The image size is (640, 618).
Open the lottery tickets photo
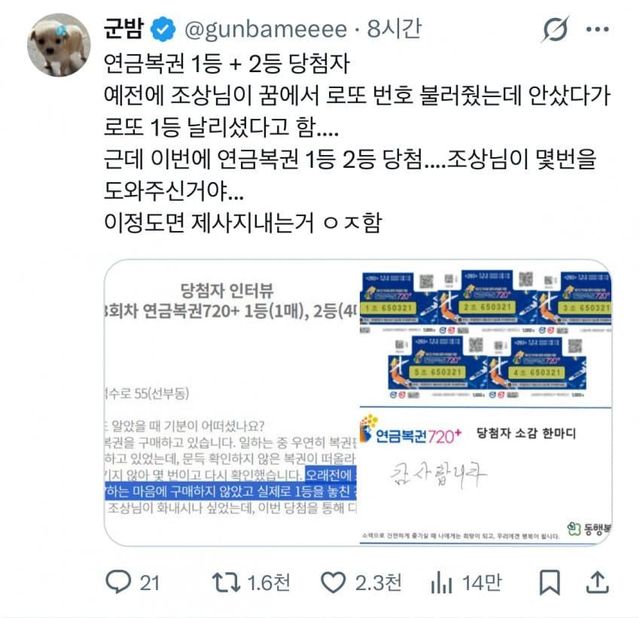tap(486, 334)
